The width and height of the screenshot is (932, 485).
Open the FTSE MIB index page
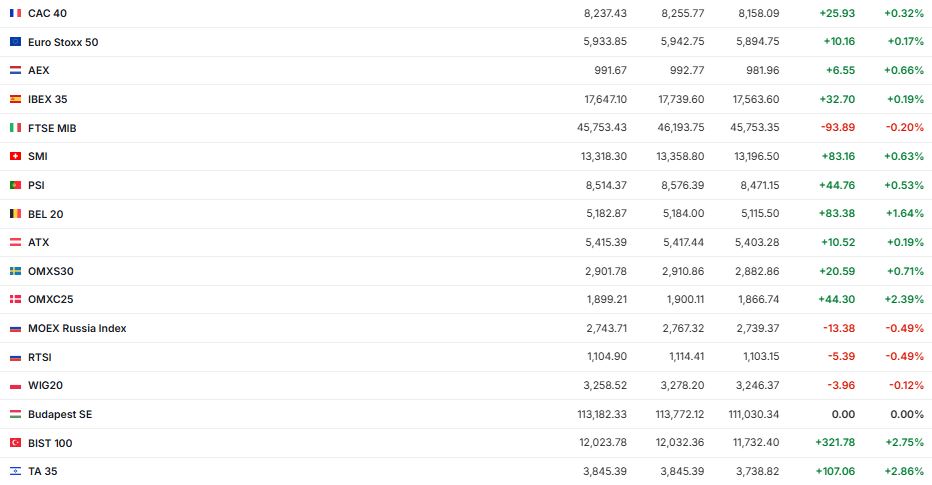(x=52, y=128)
